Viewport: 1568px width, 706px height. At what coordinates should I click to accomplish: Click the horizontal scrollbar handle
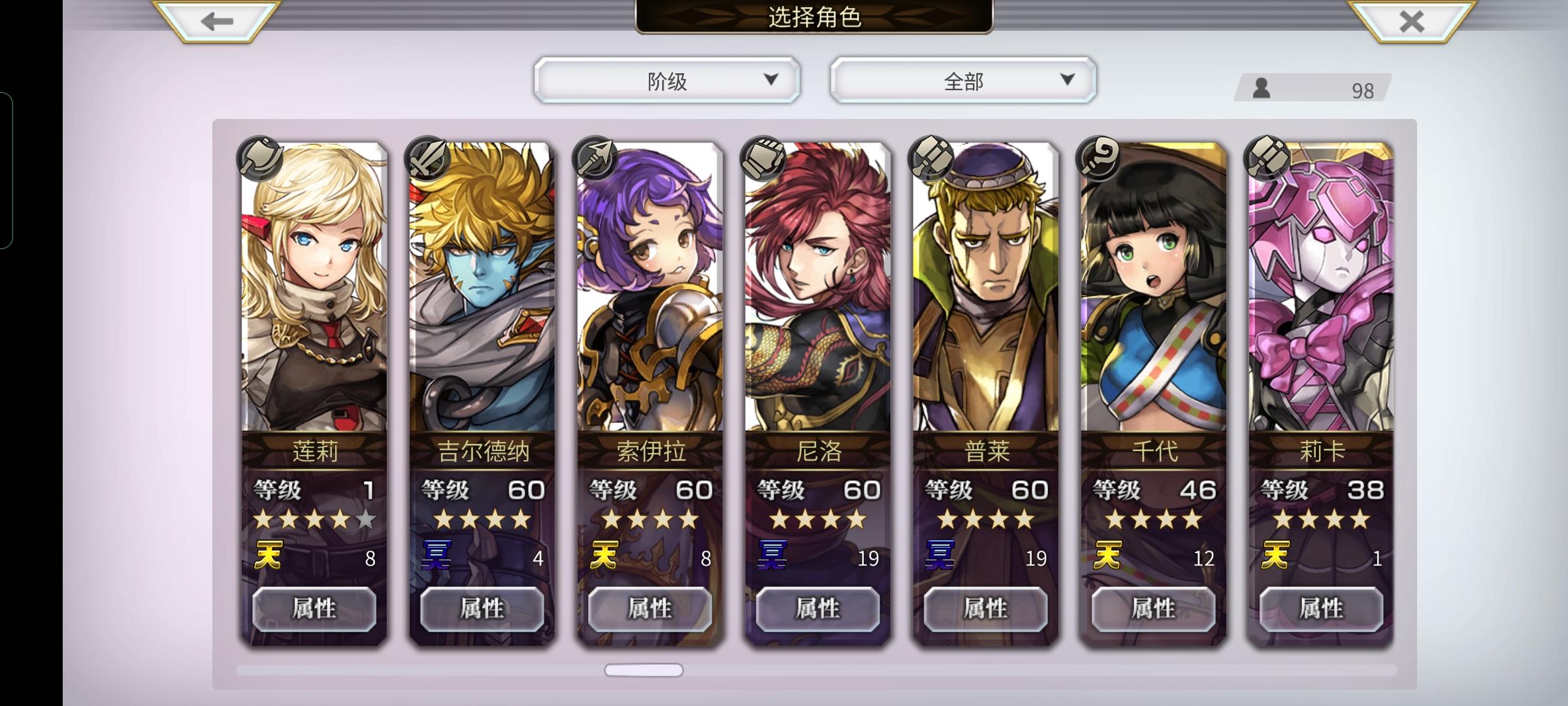pyautogui.click(x=644, y=670)
